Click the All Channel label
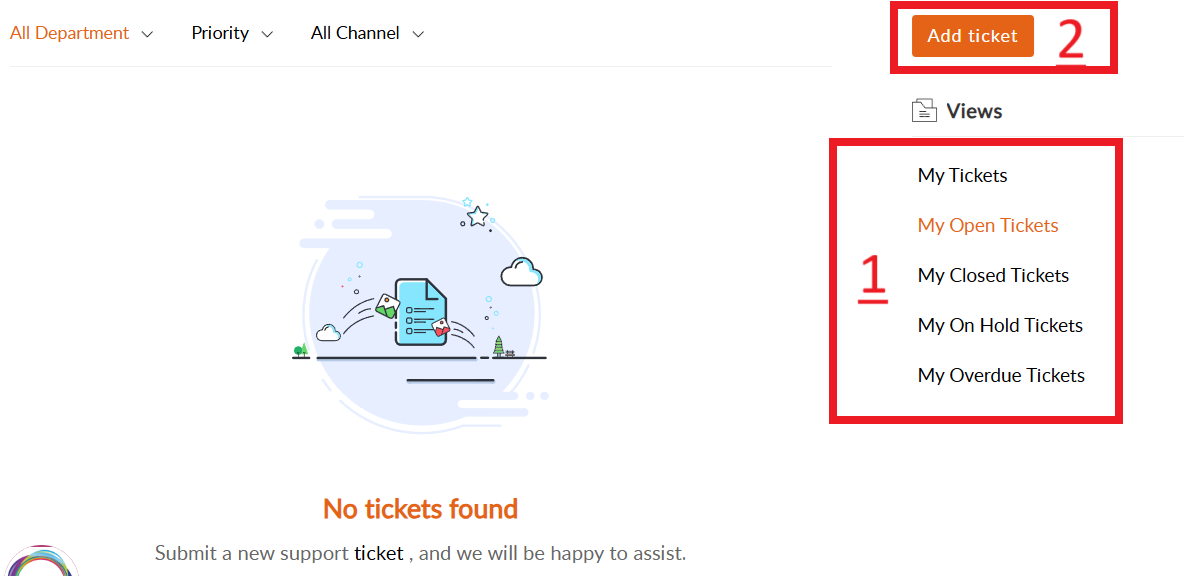The width and height of the screenshot is (1184, 576). click(355, 33)
